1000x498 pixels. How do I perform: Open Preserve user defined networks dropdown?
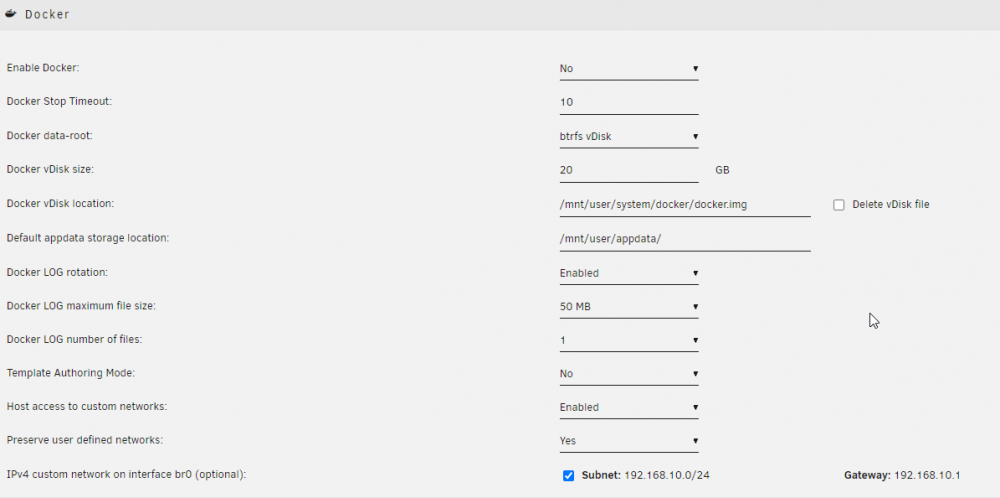629,441
